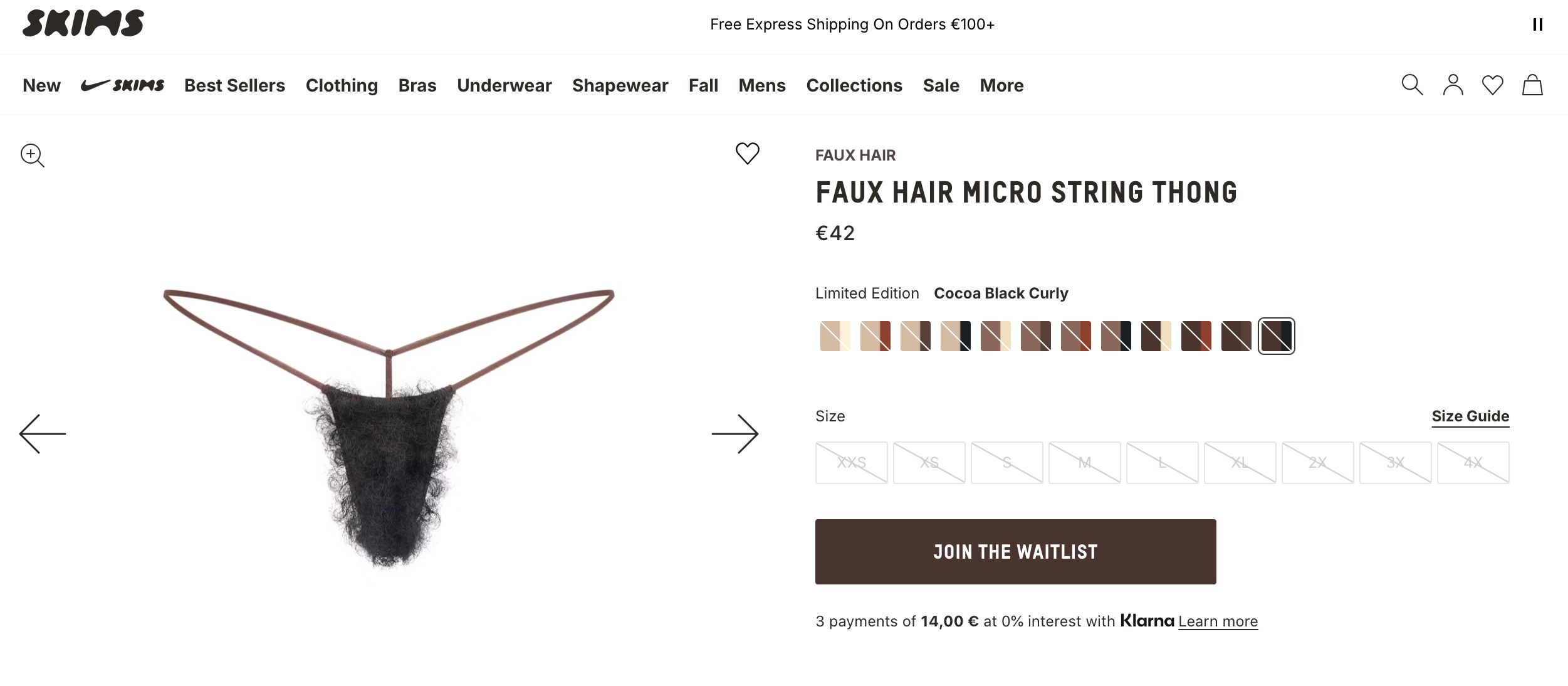This screenshot has height=686, width=1568.
Task: Select size XXS option
Action: 851,463
